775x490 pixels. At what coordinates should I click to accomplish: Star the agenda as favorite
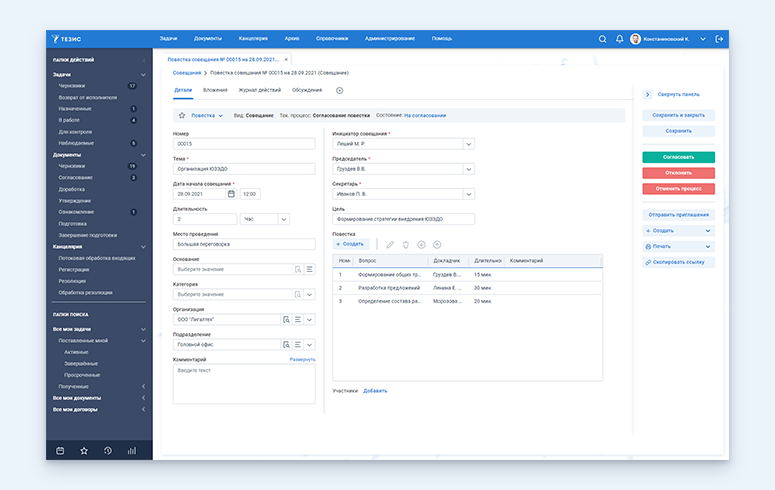(181, 116)
